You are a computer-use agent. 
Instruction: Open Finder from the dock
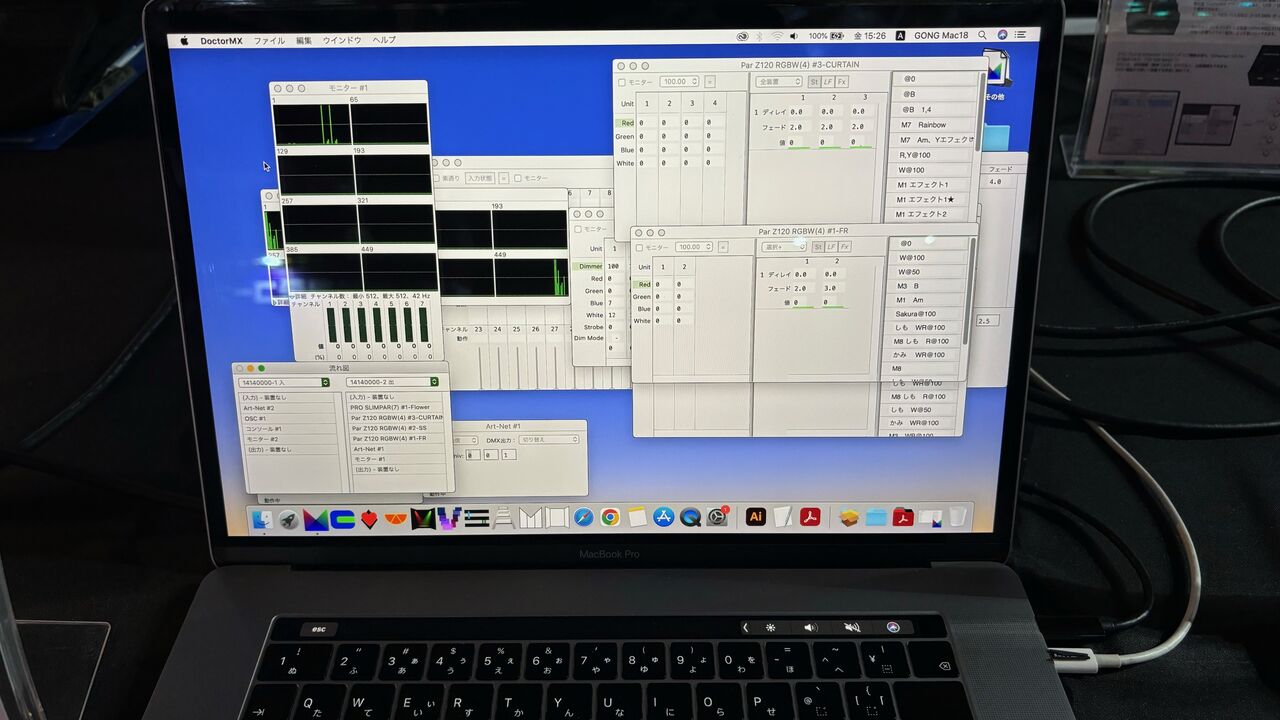262,519
